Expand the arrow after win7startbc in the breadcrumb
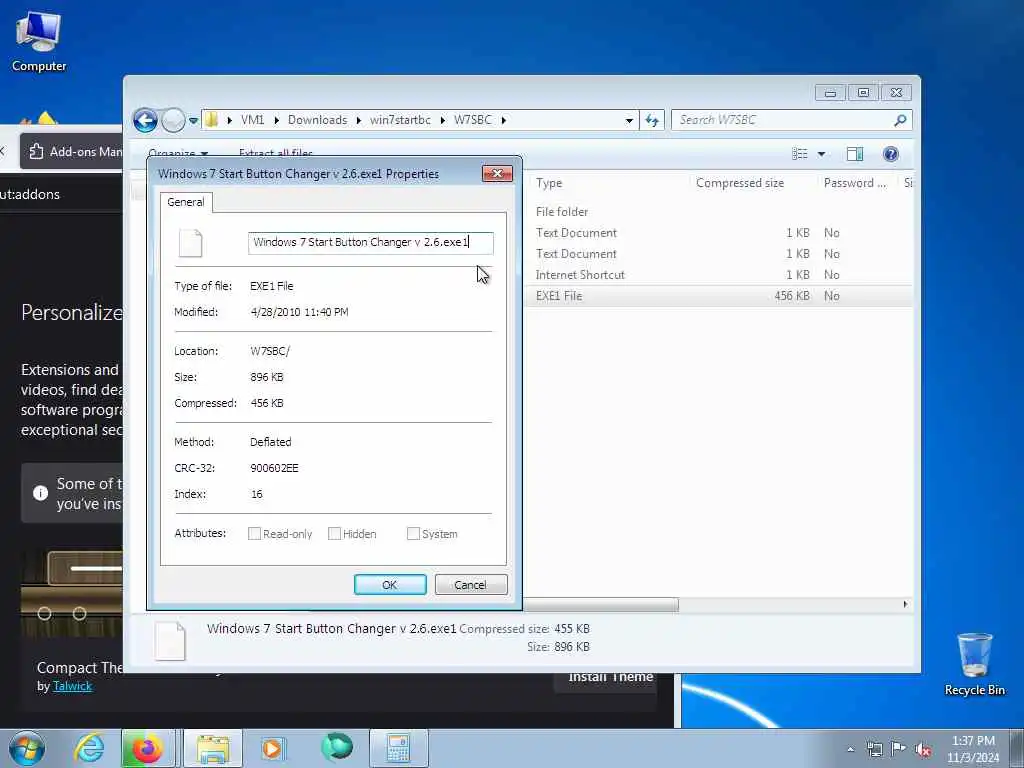Image resolution: width=1024 pixels, height=768 pixels. [442, 120]
